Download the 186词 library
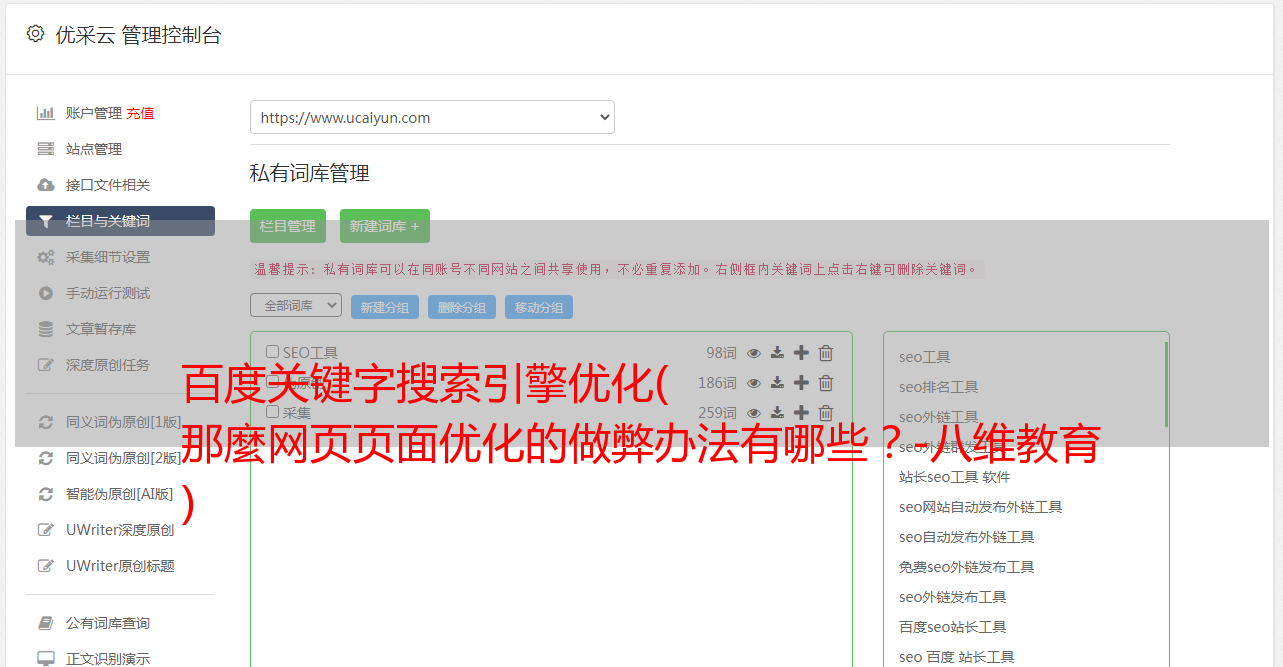 click(777, 382)
